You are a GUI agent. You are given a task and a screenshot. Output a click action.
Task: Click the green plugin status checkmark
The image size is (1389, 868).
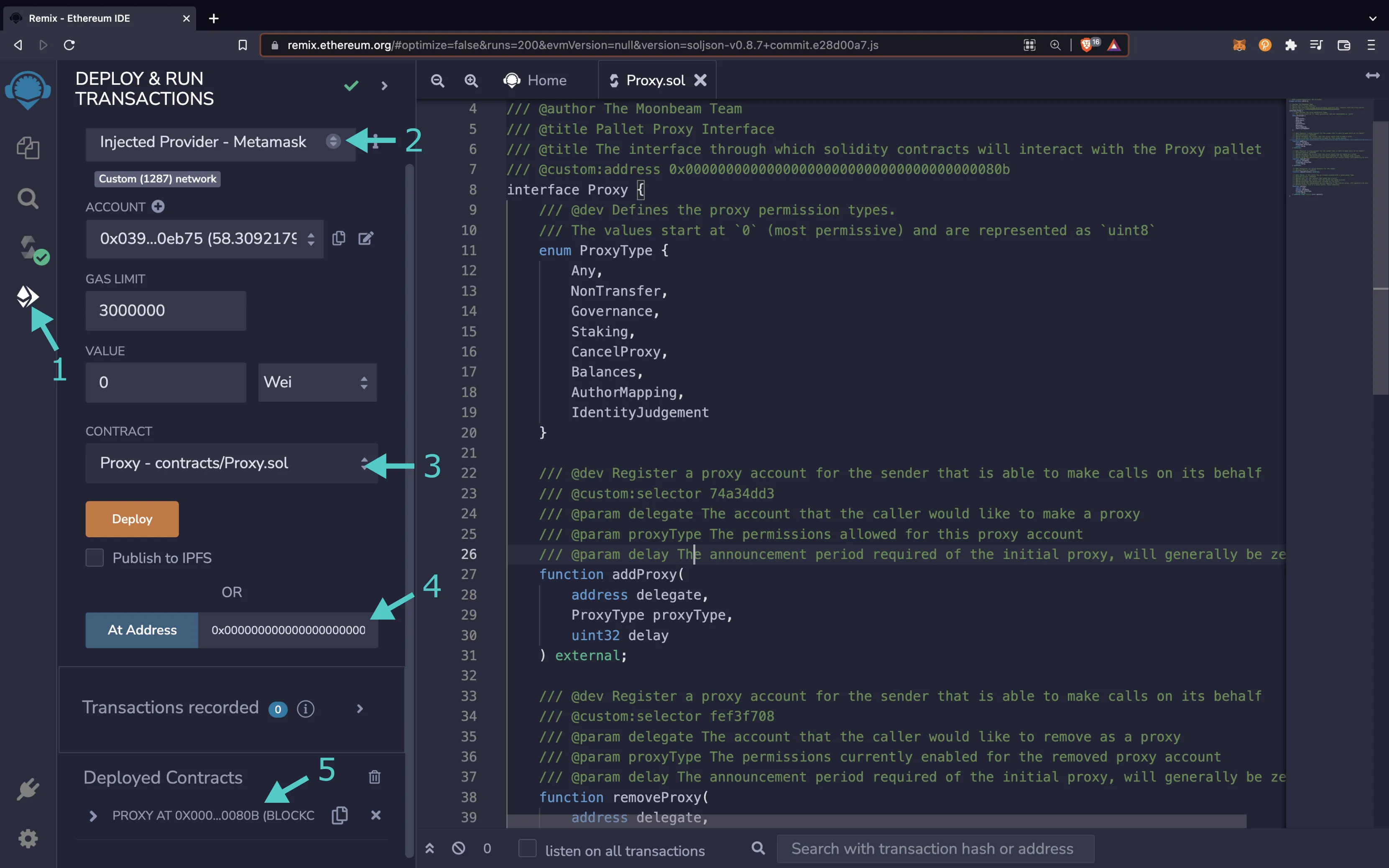pyautogui.click(x=351, y=86)
